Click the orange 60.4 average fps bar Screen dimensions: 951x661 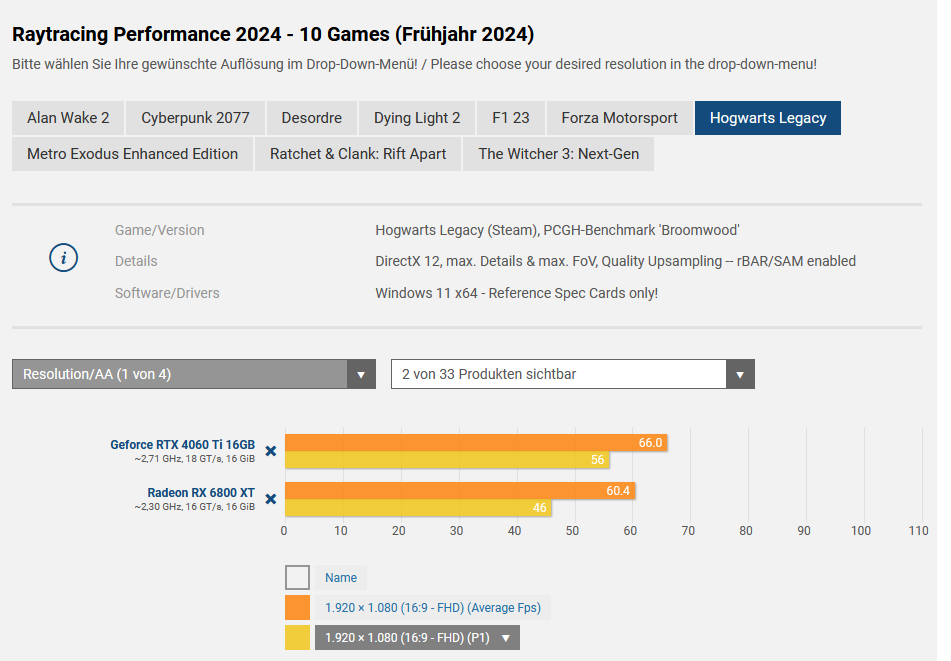pos(460,491)
